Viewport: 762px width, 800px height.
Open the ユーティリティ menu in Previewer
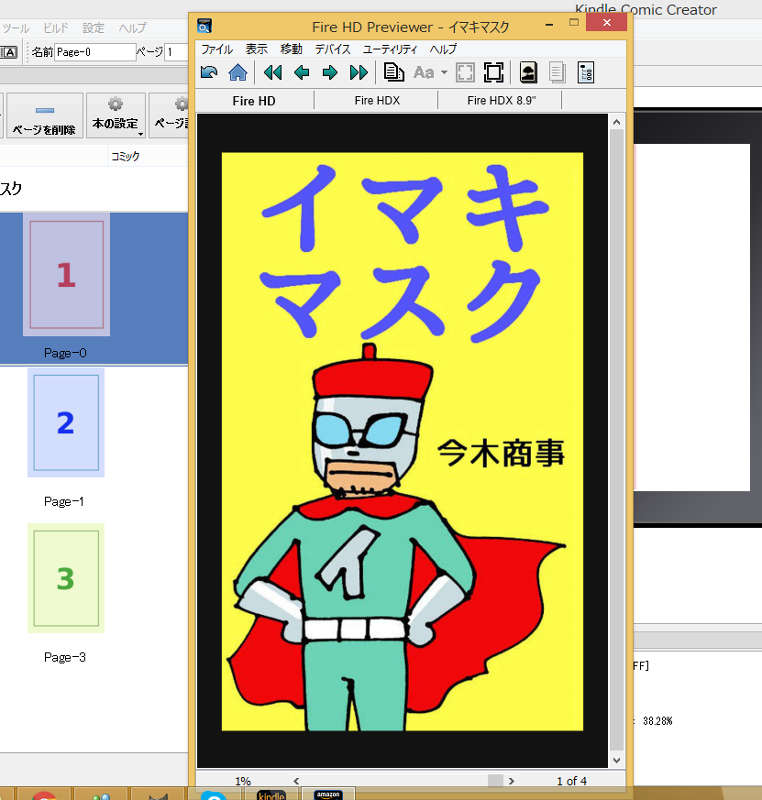click(390, 49)
